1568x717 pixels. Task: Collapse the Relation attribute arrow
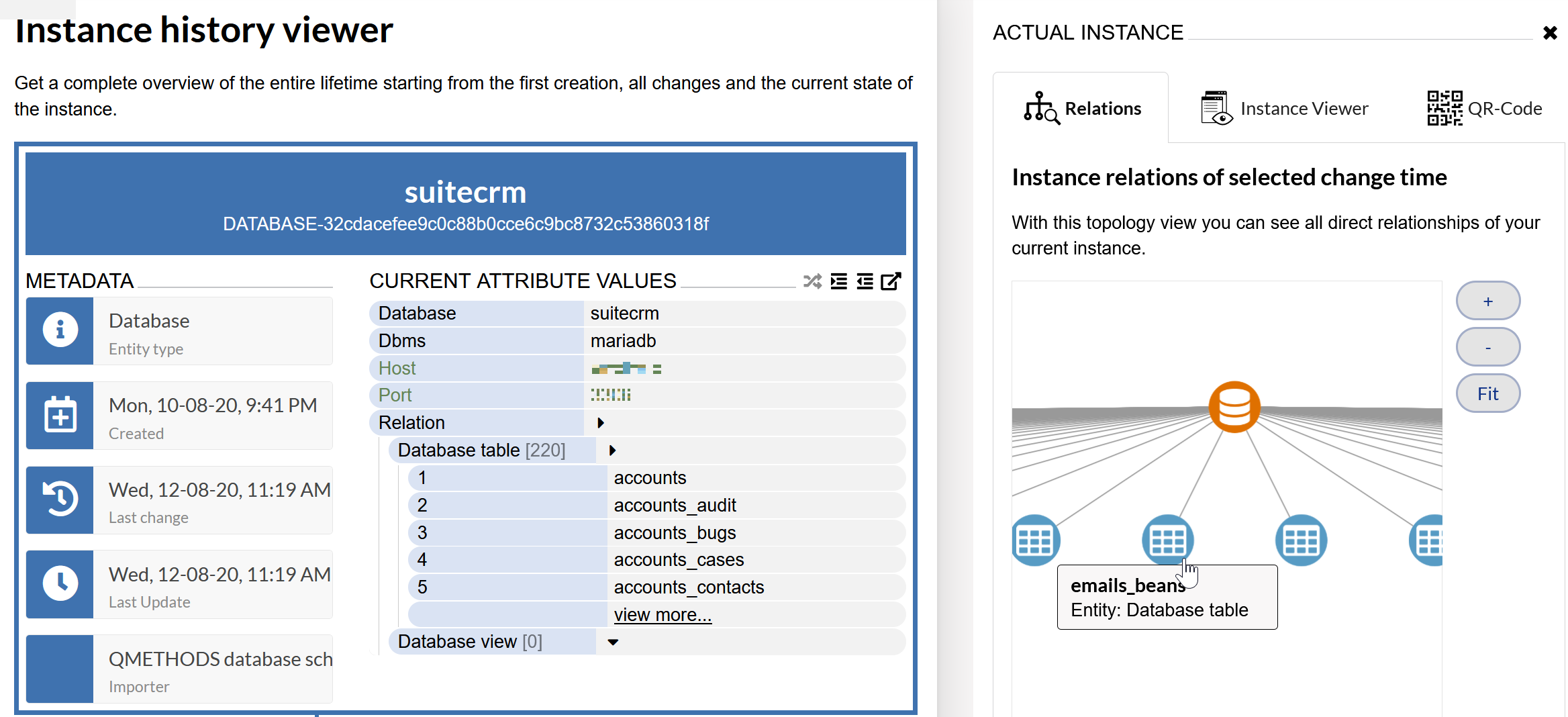[x=601, y=422]
